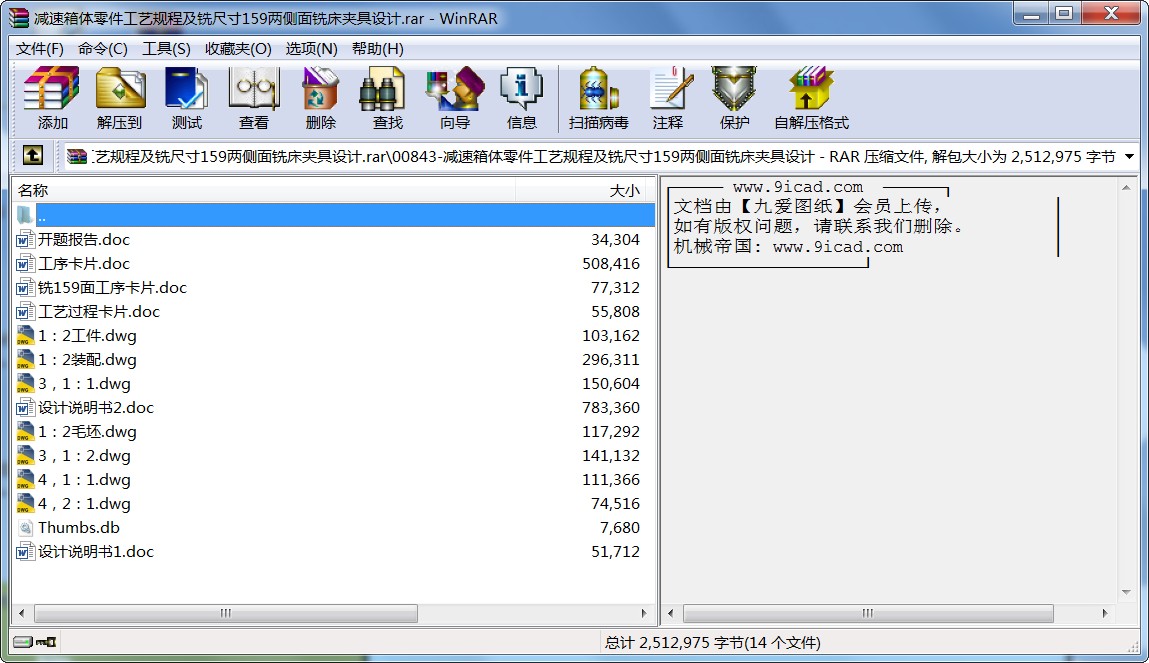
Task: Click file list scroll right arrow
Action: pyautogui.click(x=644, y=613)
